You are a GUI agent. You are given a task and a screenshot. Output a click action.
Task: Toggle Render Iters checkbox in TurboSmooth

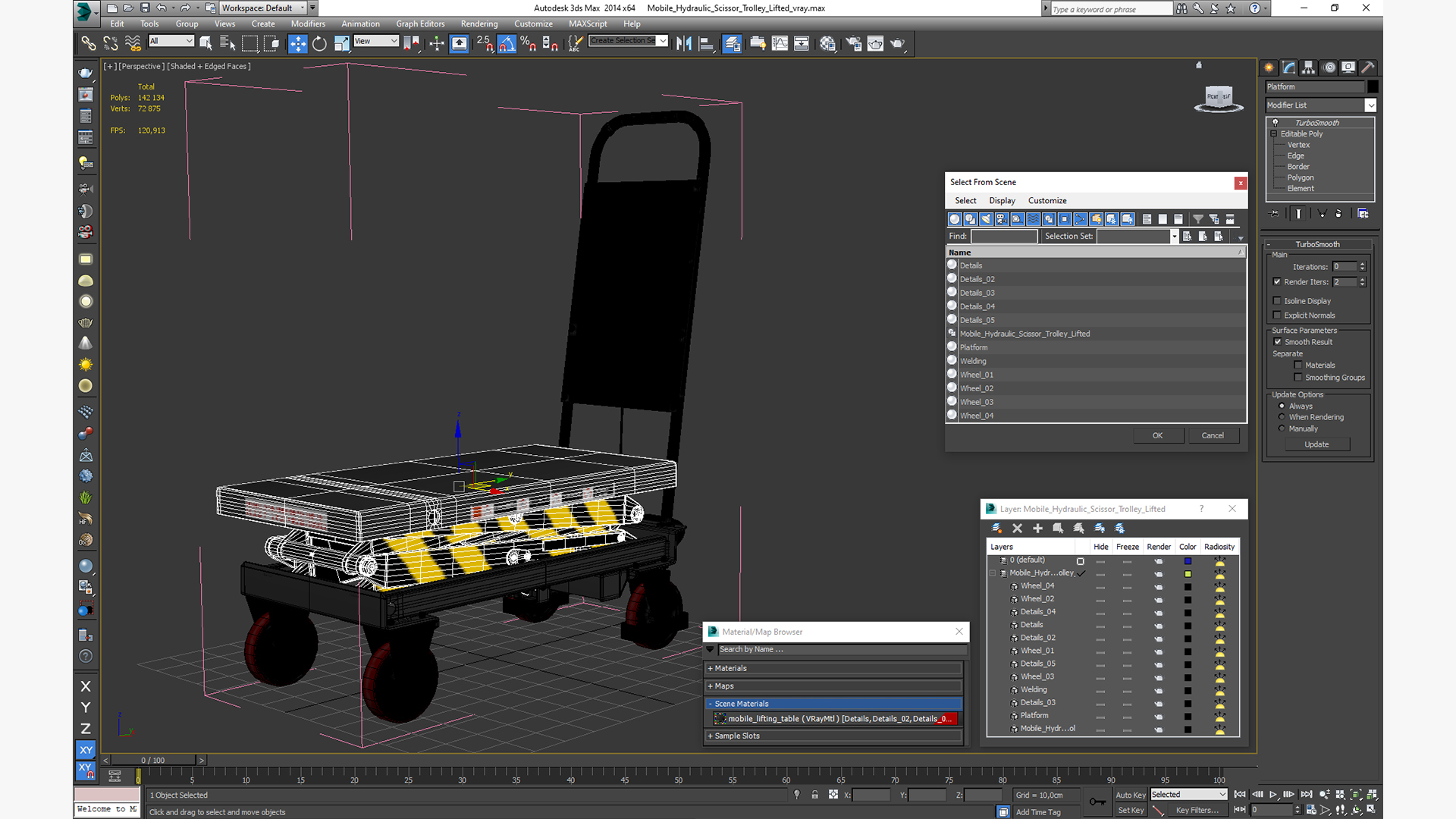point(1277,281)
